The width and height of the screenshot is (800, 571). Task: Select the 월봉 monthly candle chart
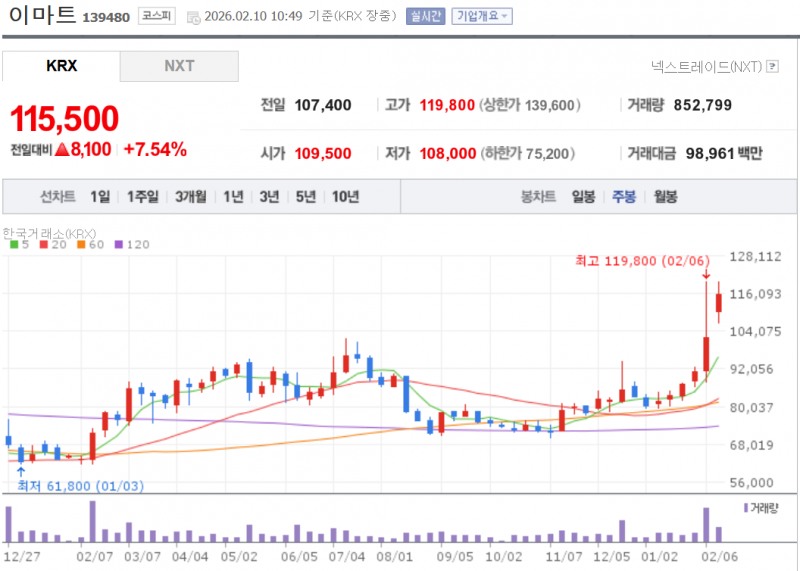pyautogui.click(x=665, y=196)
